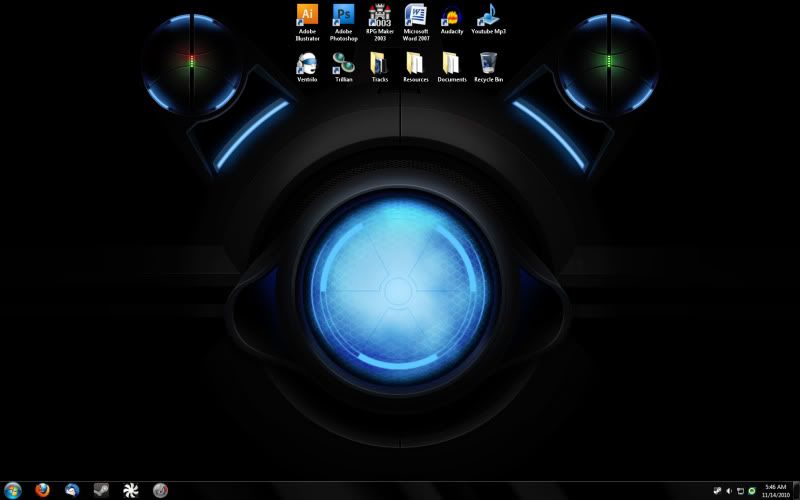Image resolution: width=800 pixels, height=500 pixels.
Task: Click the Trillian desktop icon
Action: tap(343, 67)
